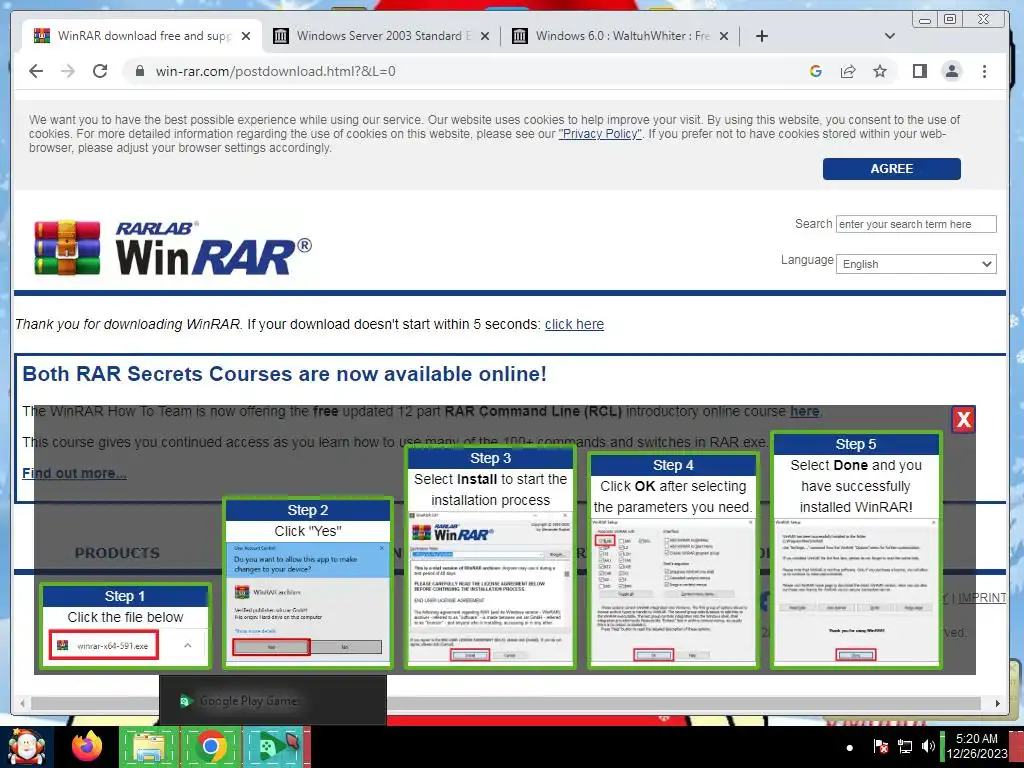Screen dimensions: 1024x768
Task: Click the Google Play Games tooltip preview
Action: click(x=273, y=701)
